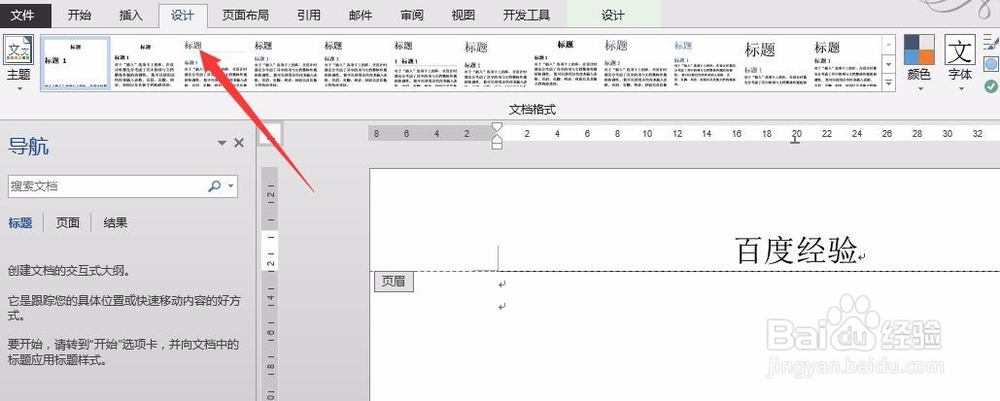Expand the full document format gallery

pyautogui.click(x=888, y=83)
